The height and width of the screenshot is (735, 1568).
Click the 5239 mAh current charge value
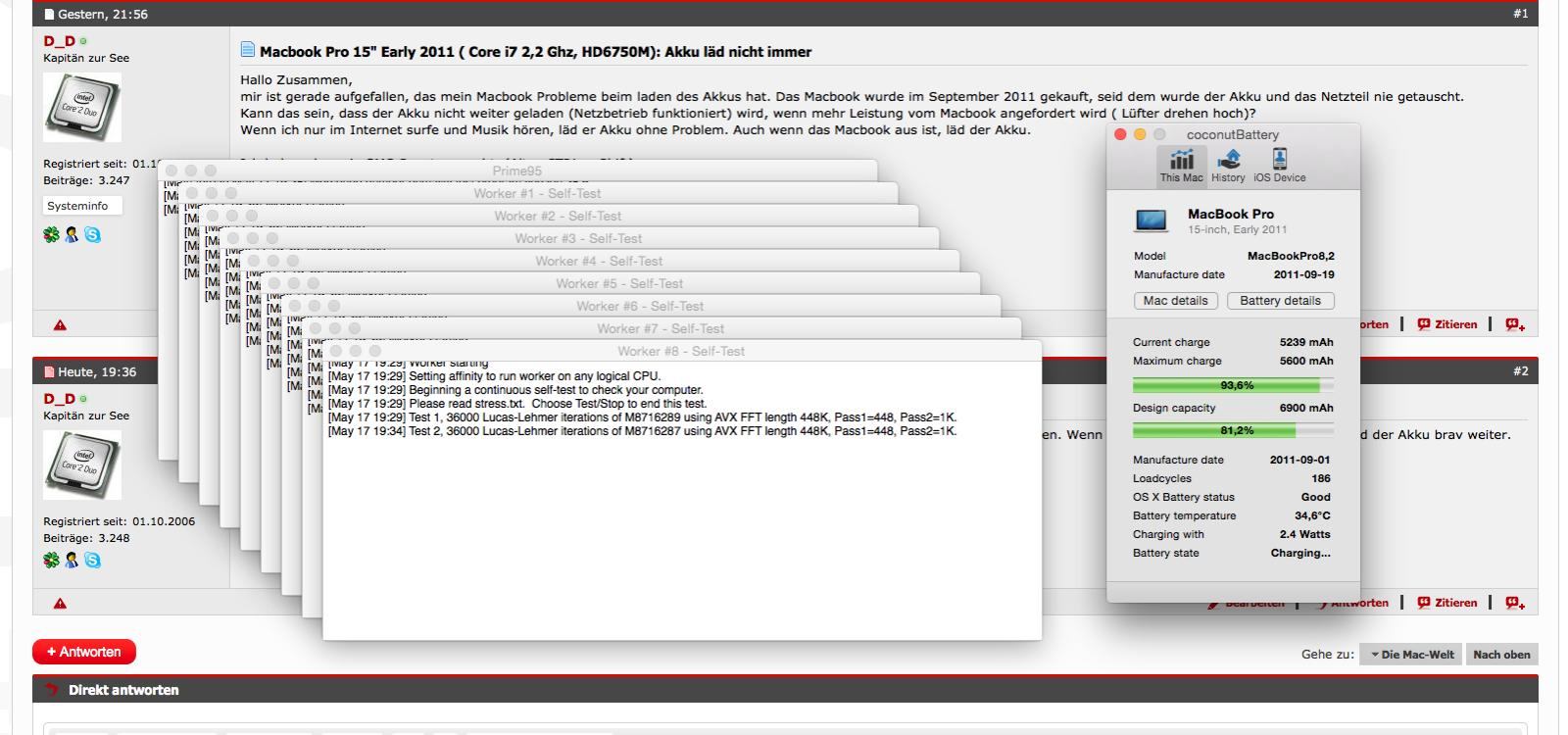(x=1306, y=342)
